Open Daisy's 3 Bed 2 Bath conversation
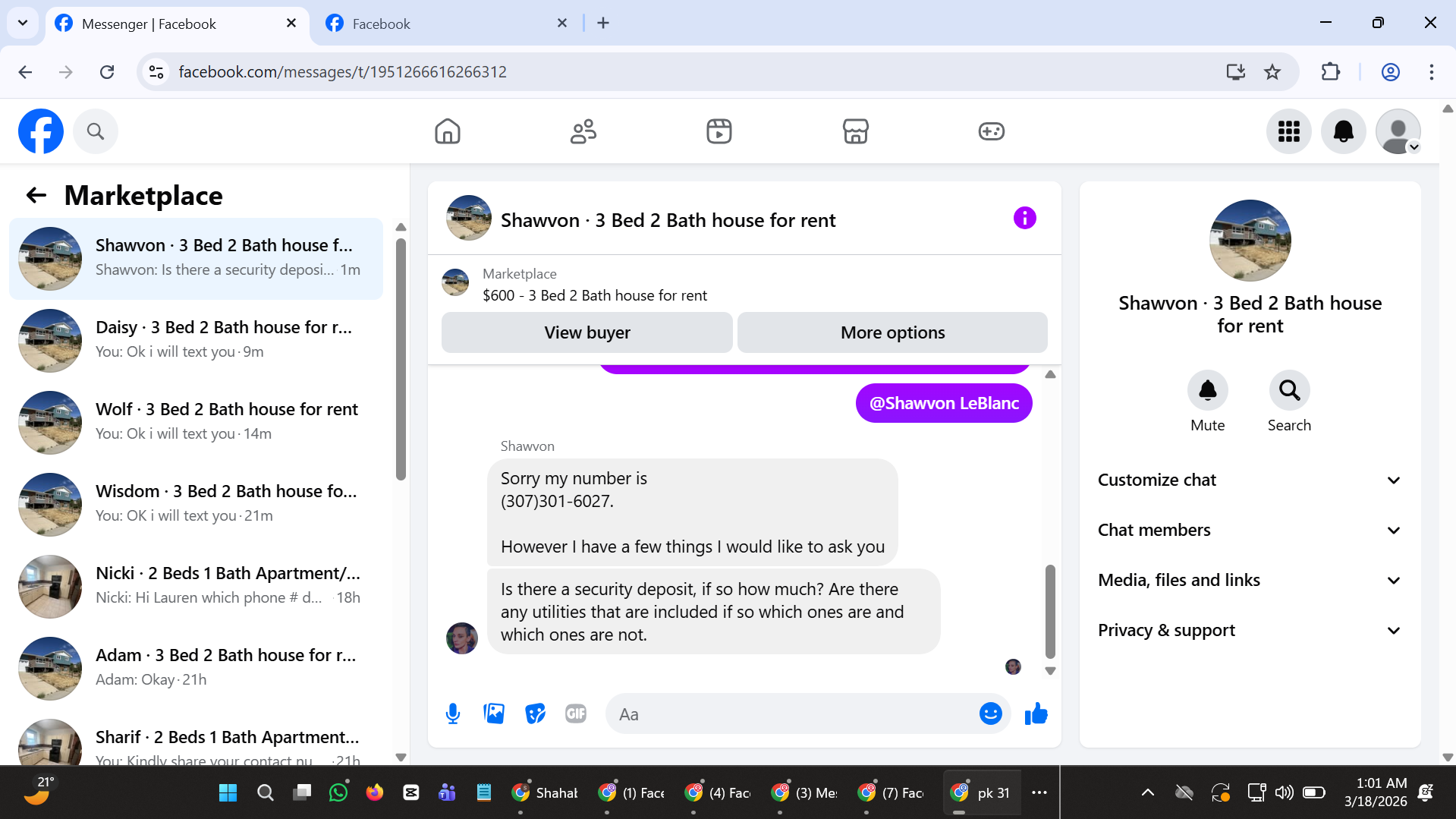The image size is (1456, 819). 196,341
